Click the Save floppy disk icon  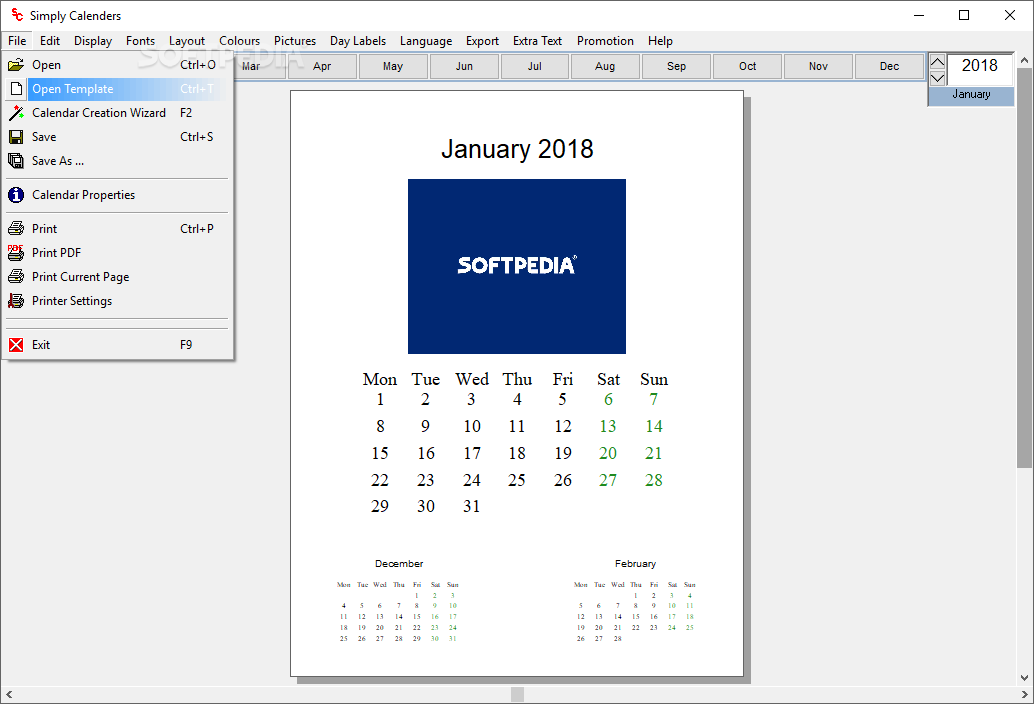pyautogui.click(x=16, y=136)
